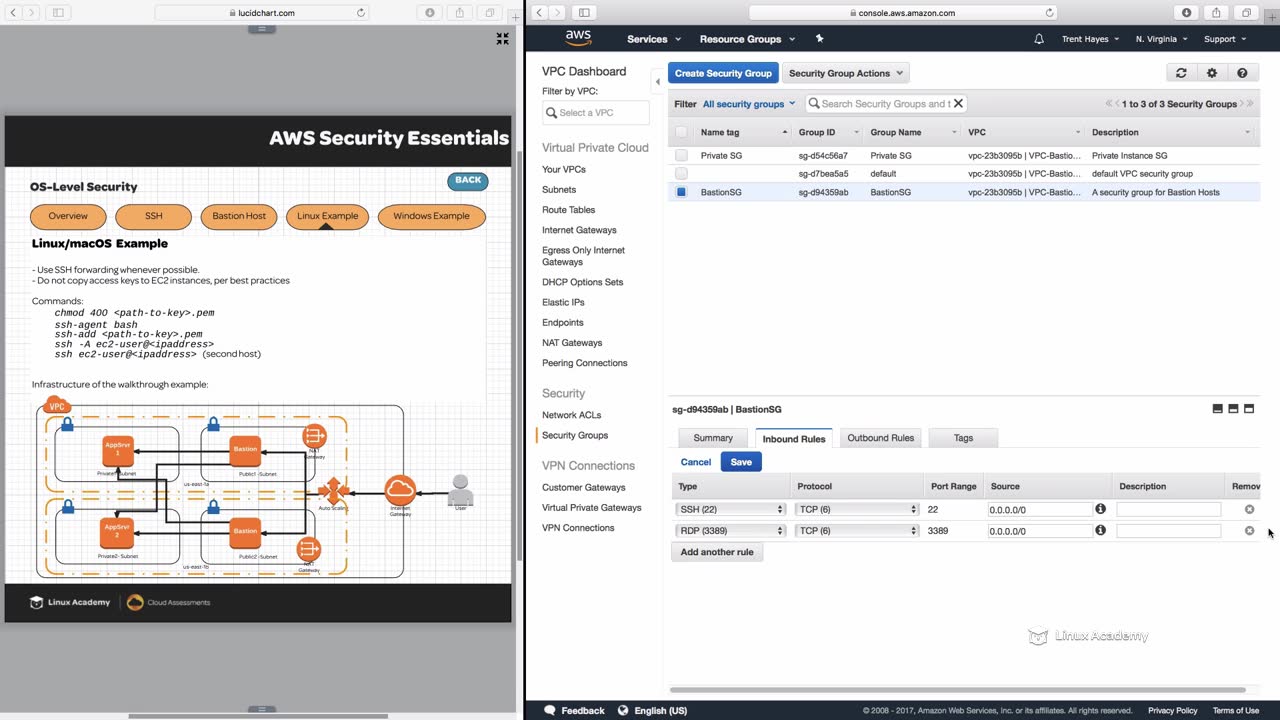Show downloads in the AWS console browser window
This screenshot has width=1280, height=720.
coord(1187,13)
